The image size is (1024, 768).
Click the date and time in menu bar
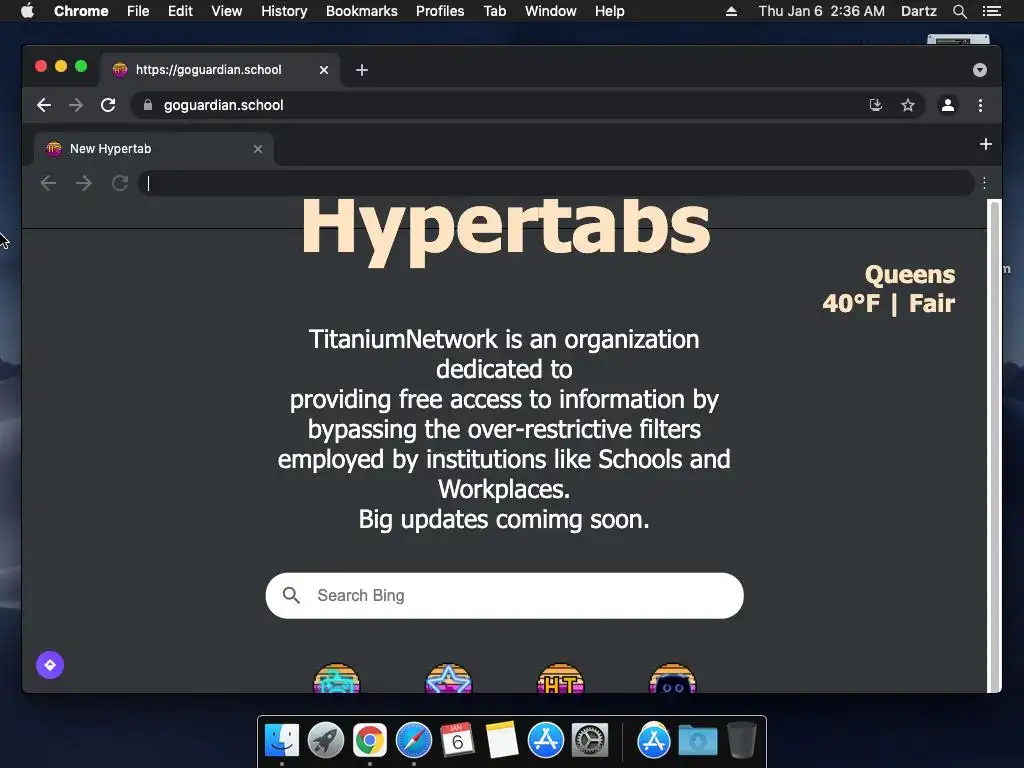click(822, 11)
